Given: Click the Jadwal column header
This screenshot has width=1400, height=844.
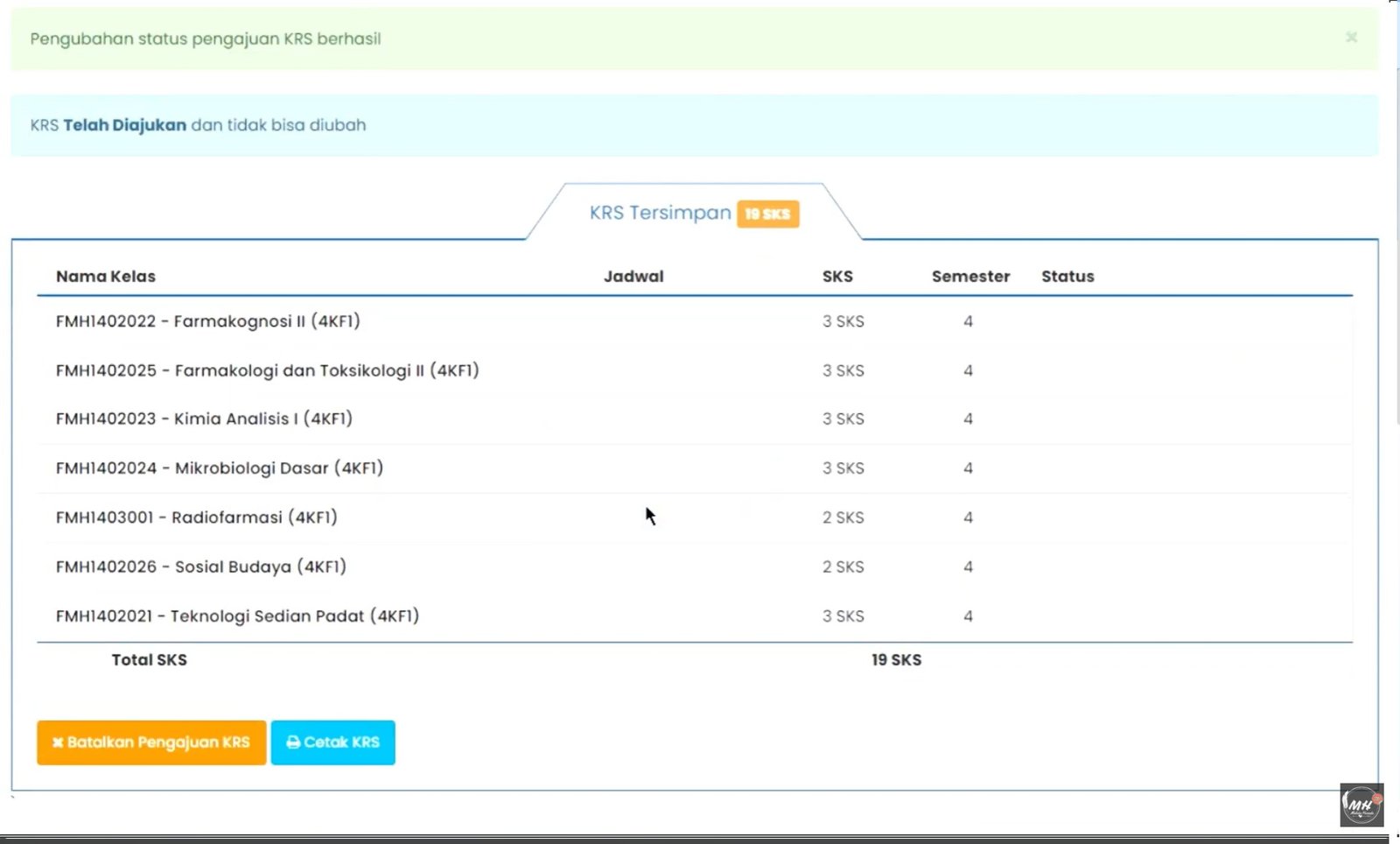Looking at the screenshot, I should 633,277.
